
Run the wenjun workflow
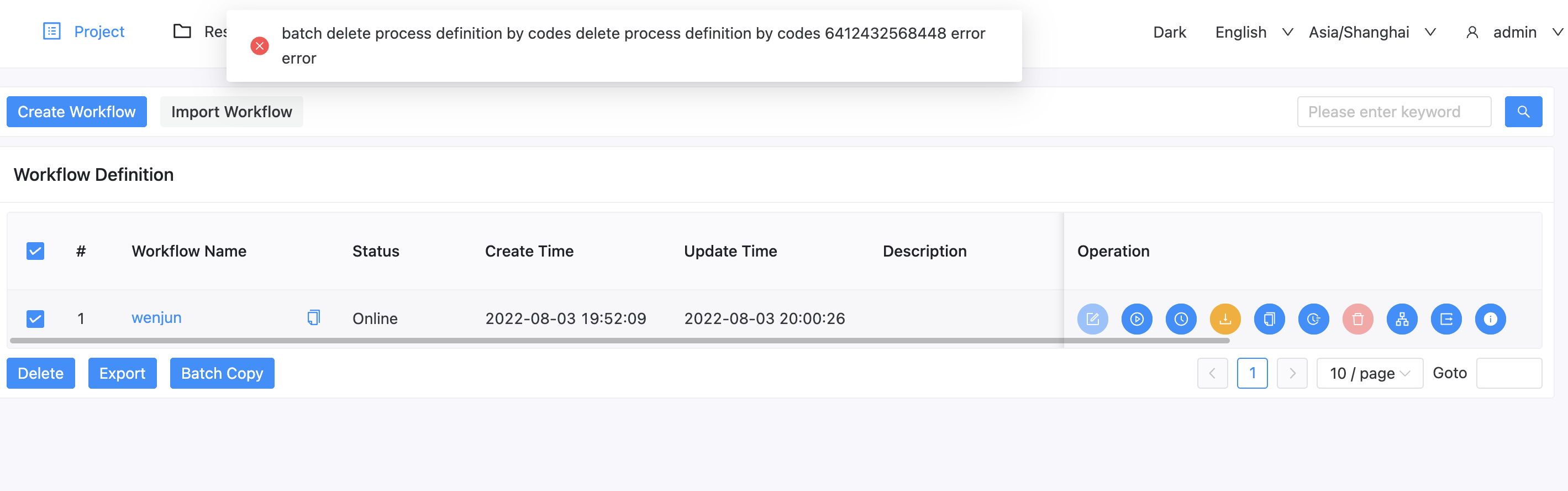[x=1136, y=318]
